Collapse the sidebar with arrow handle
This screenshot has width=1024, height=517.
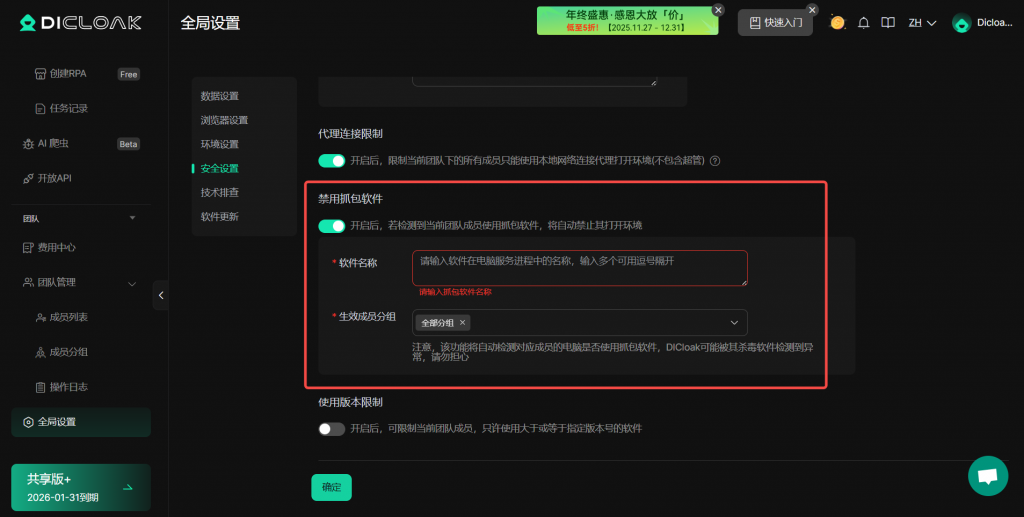click(x=160, y=295)
